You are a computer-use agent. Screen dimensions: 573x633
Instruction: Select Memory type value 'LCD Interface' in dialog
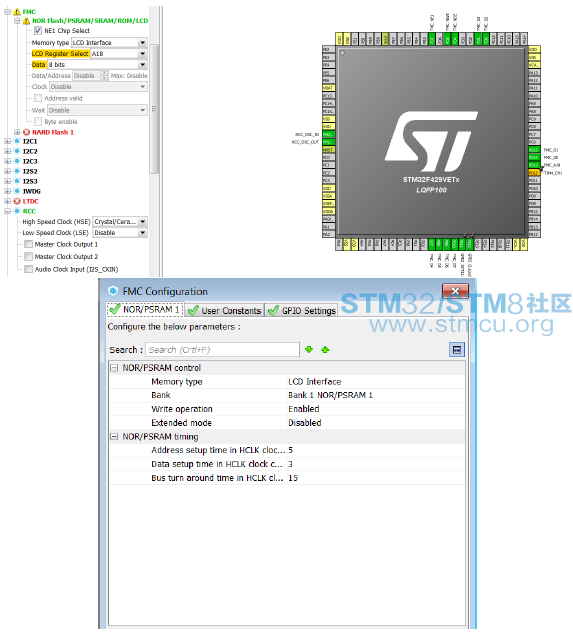coord(315,381)
